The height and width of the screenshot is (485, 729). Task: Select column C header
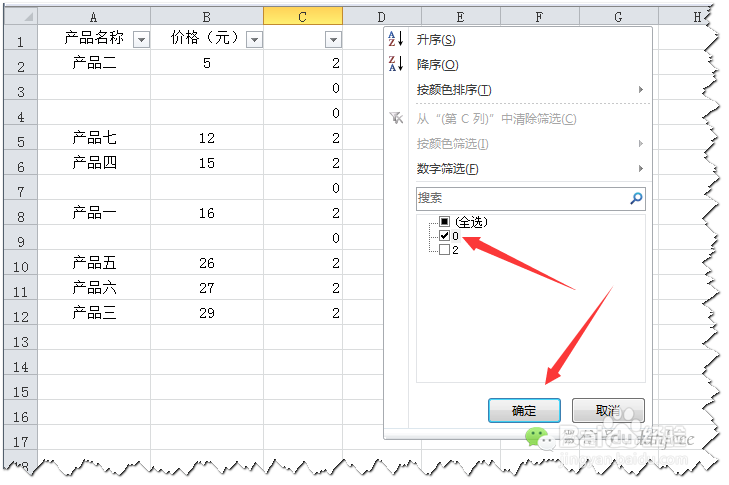(x=303, y=16)
